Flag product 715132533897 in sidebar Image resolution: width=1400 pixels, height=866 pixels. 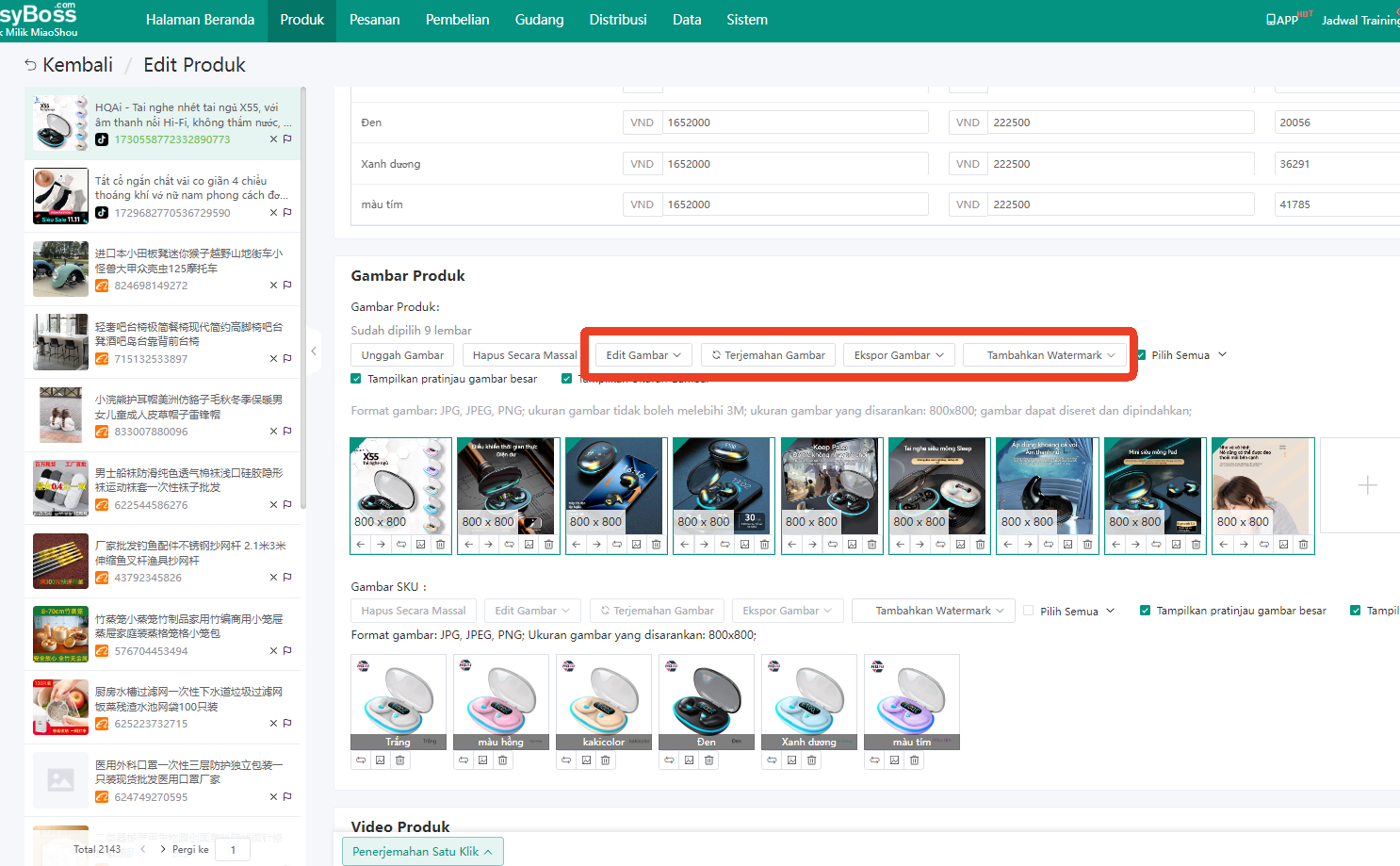(287, 358)
